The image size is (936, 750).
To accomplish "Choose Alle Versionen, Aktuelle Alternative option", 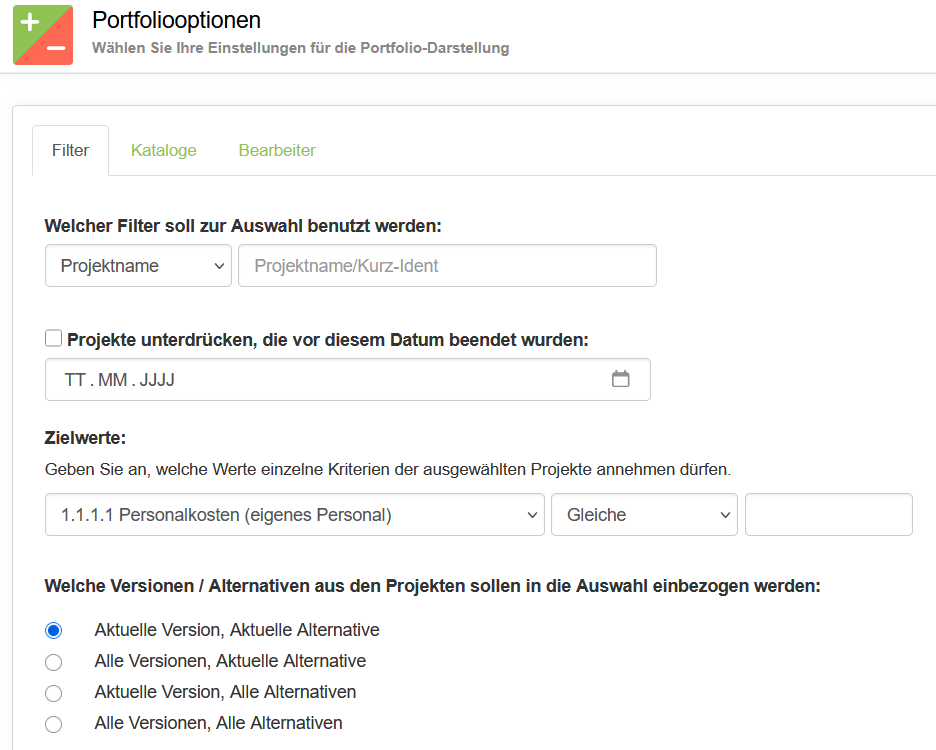I will tap(54, 662).
